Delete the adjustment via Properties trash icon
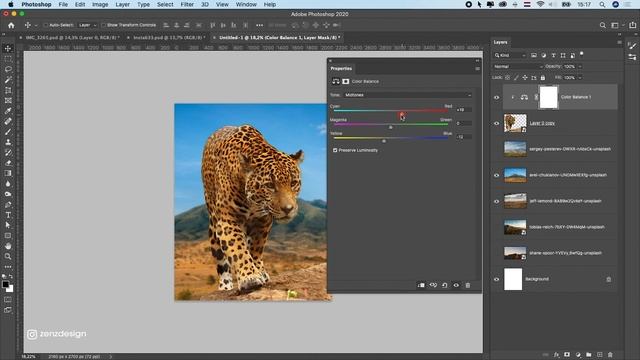This screenshot has width=640, height=360. click(x=468, y=285)
